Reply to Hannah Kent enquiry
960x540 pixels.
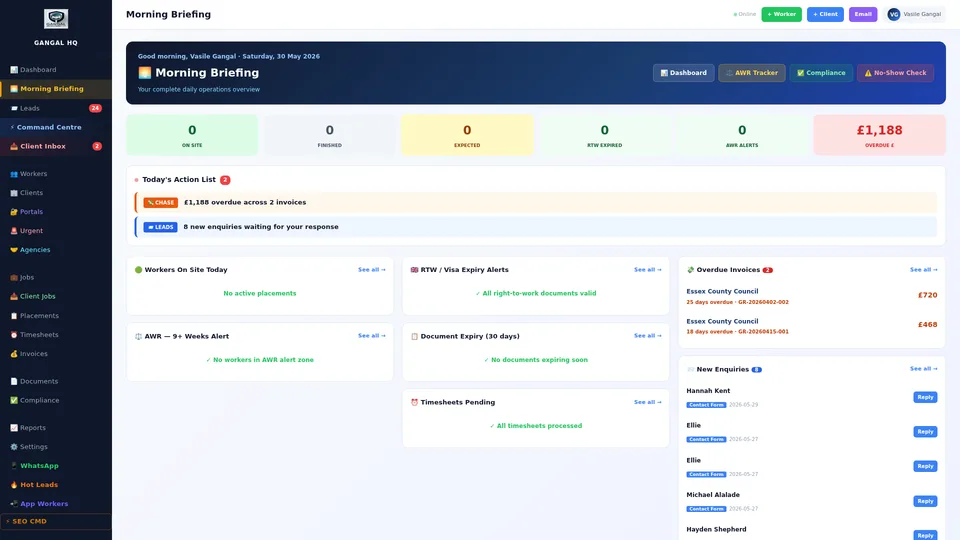point(925,397)
